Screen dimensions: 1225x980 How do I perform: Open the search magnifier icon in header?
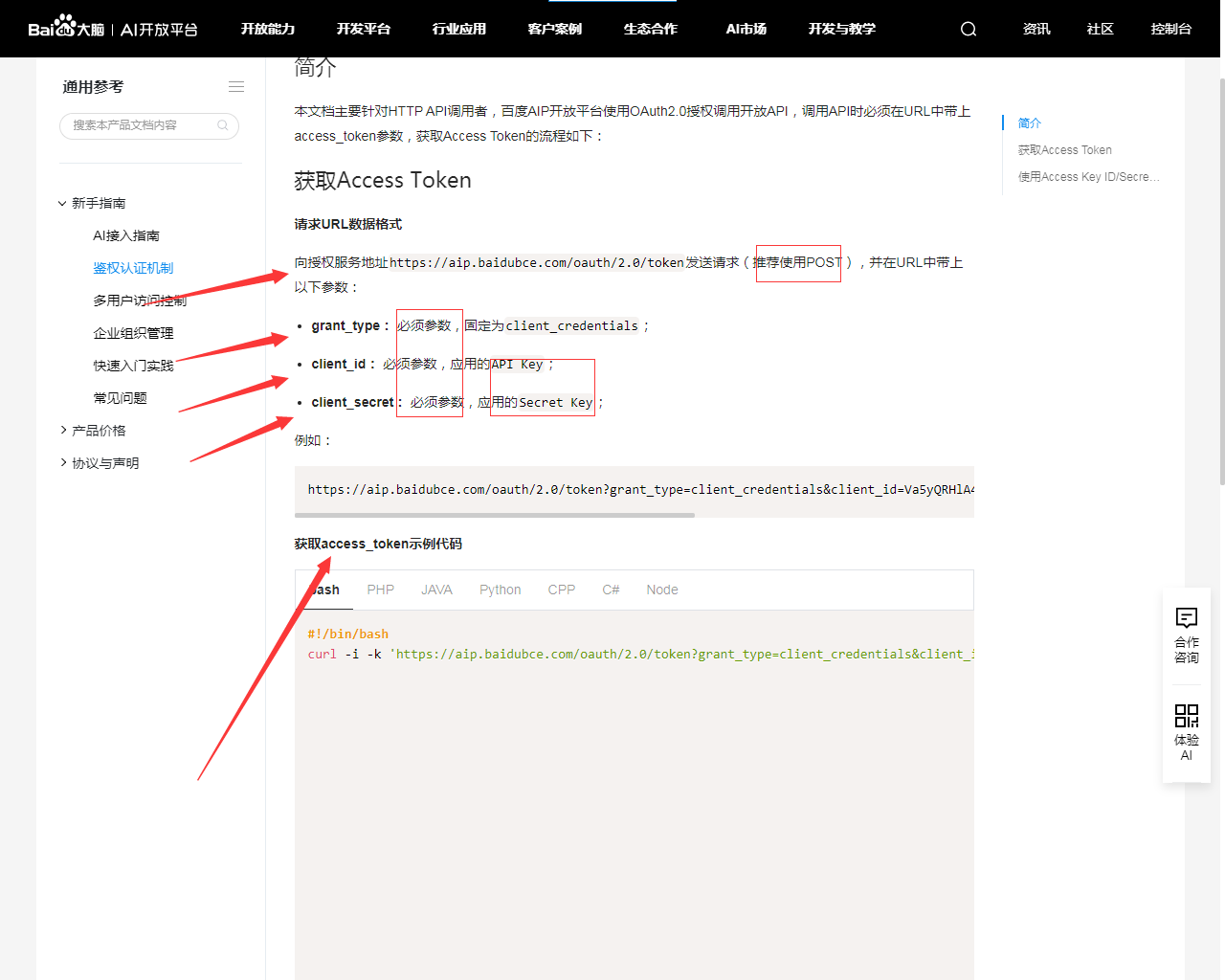[969, 29]
